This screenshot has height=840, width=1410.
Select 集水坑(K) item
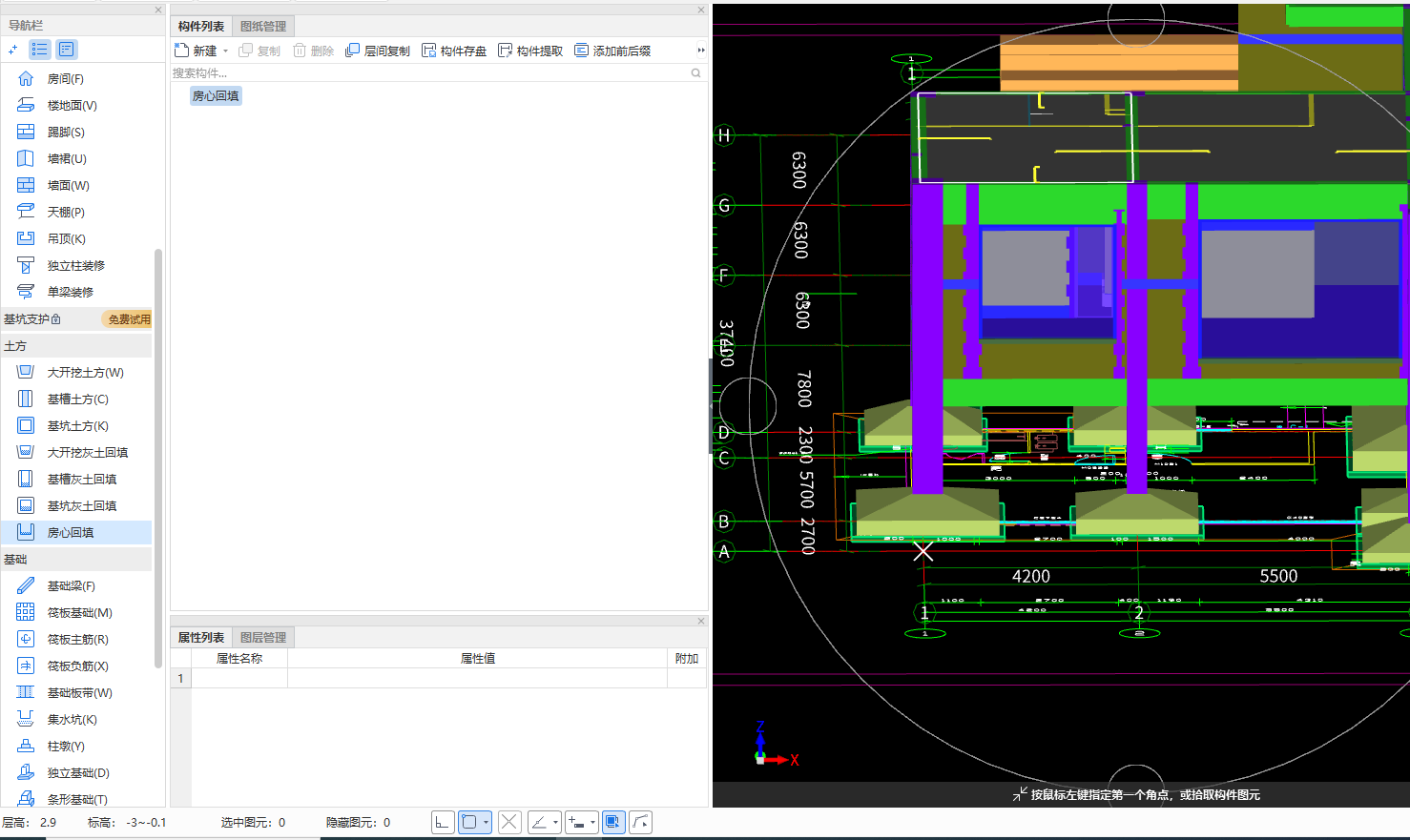pyautogui.click(x=72, y=720)
